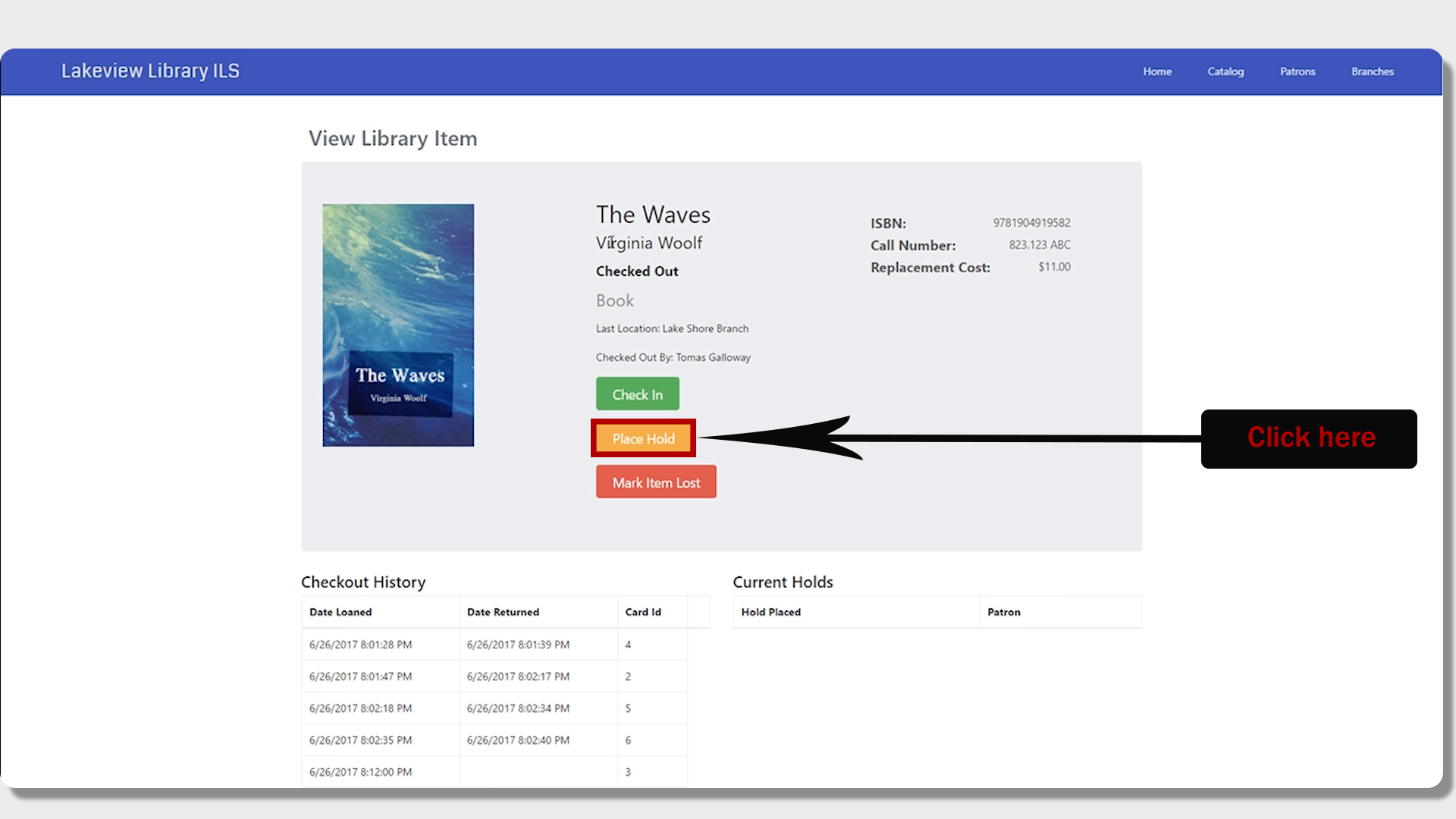The width and height of the screenshot is (1456, 819).
Task: Open the Catalog menu item
Action: (x=1225, y=71)
